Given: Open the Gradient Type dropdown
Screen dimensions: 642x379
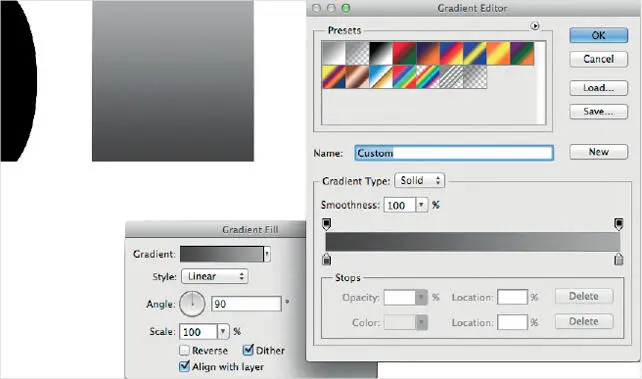Looking at the screenshot, I should (x=420, y=180).
